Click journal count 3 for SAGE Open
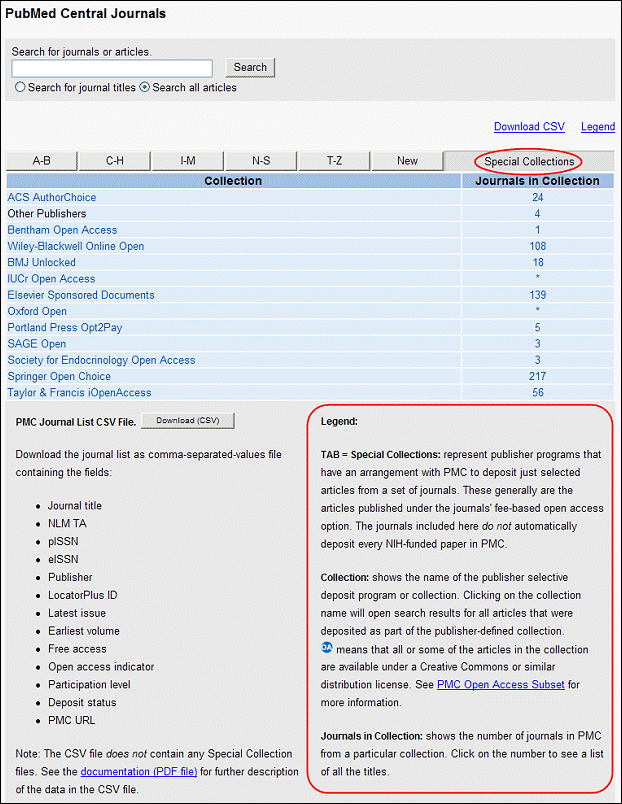This screenshot has width=622, height=804. pos(537,344)
